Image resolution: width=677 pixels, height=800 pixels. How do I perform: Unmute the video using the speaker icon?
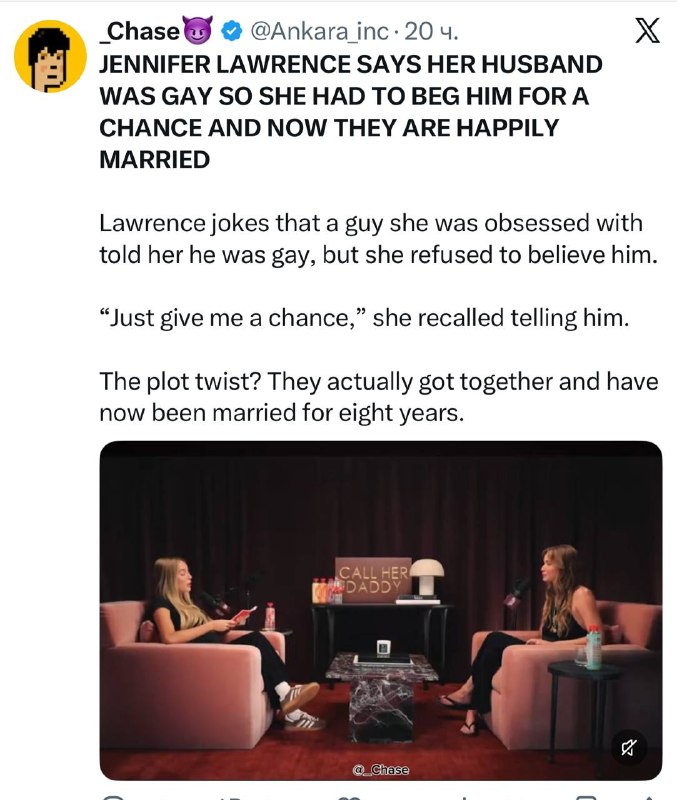tap(629, 748)
